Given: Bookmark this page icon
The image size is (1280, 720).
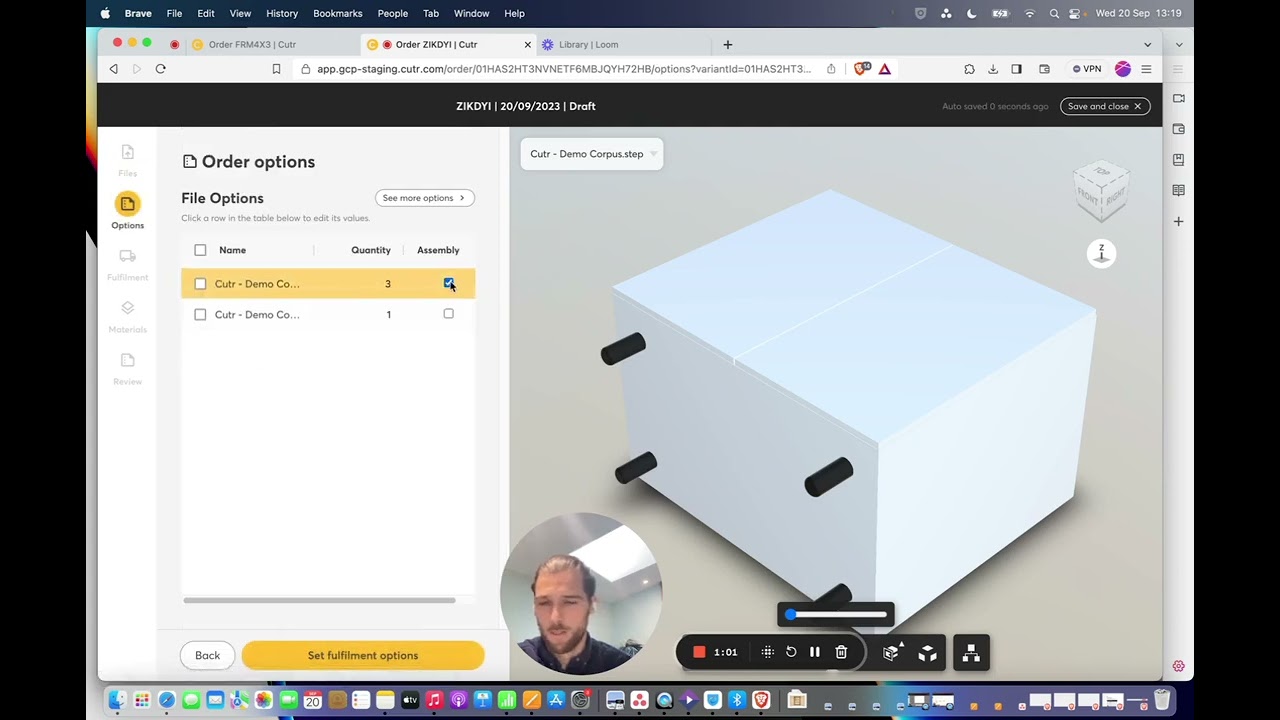Looking at the screenshot, I should [276, 69].
